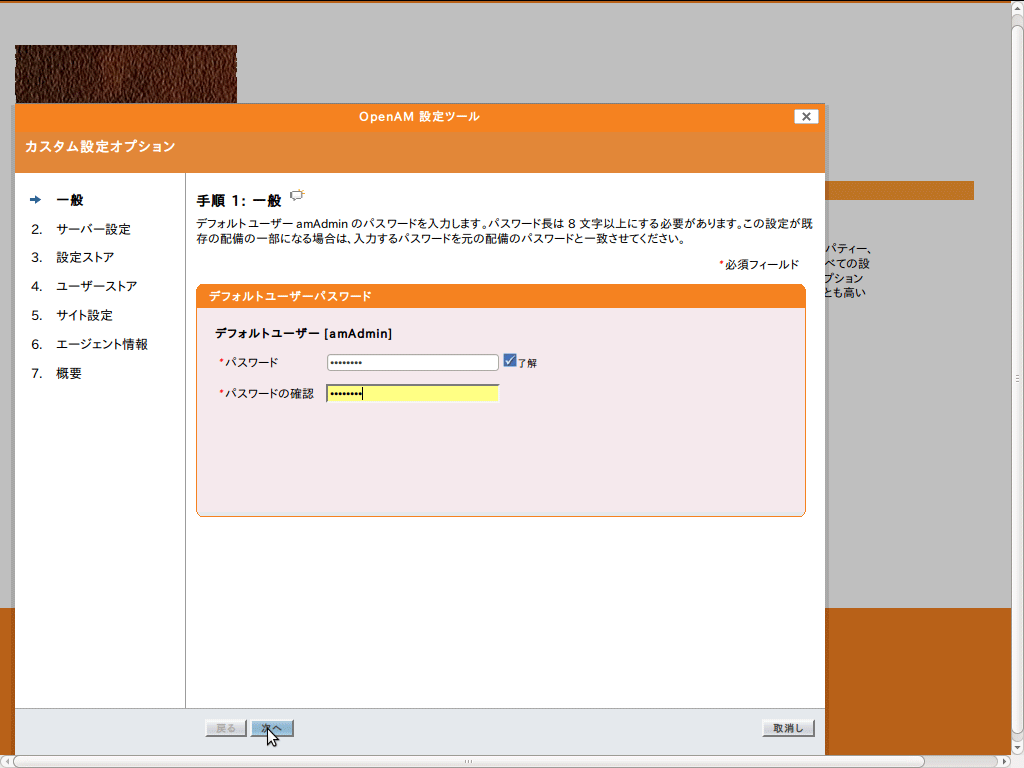This screenshot has height=768, width=1024.
Task: Click the blue arrow marker beside 一般
Action: pyautogui.click(x=35, y=200)
